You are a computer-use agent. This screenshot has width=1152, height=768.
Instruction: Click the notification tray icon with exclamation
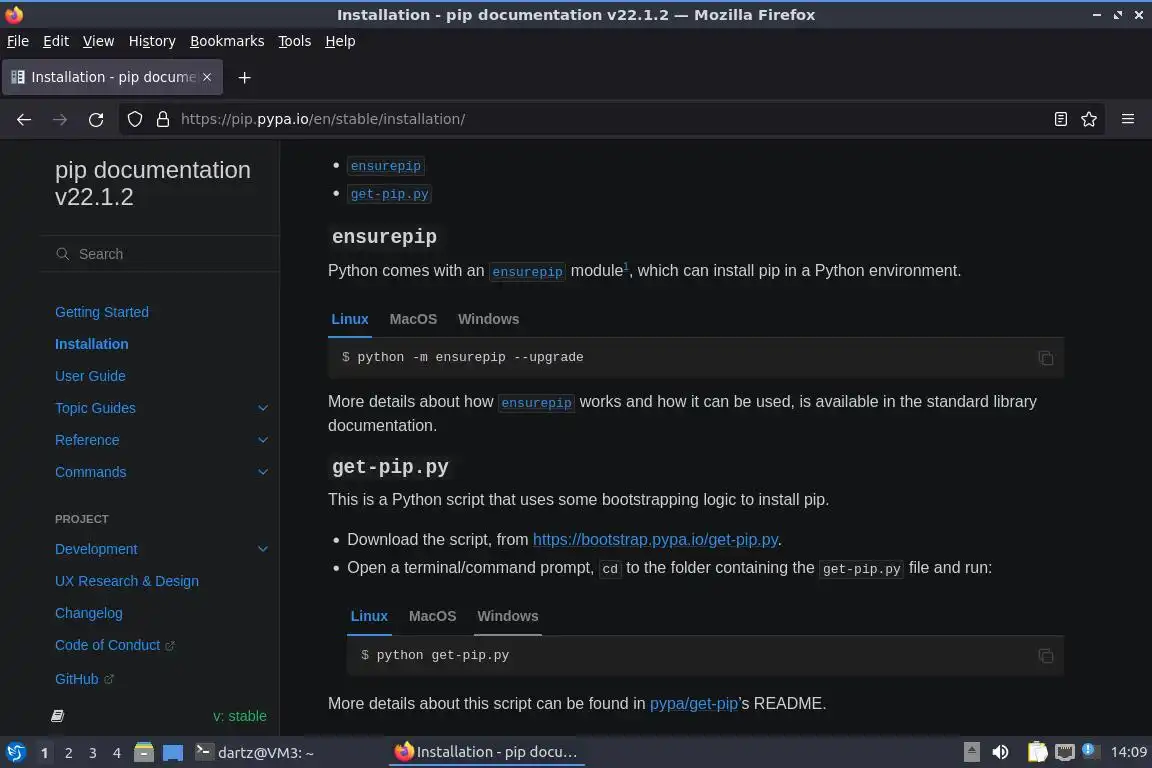[x=1090, y=751]
